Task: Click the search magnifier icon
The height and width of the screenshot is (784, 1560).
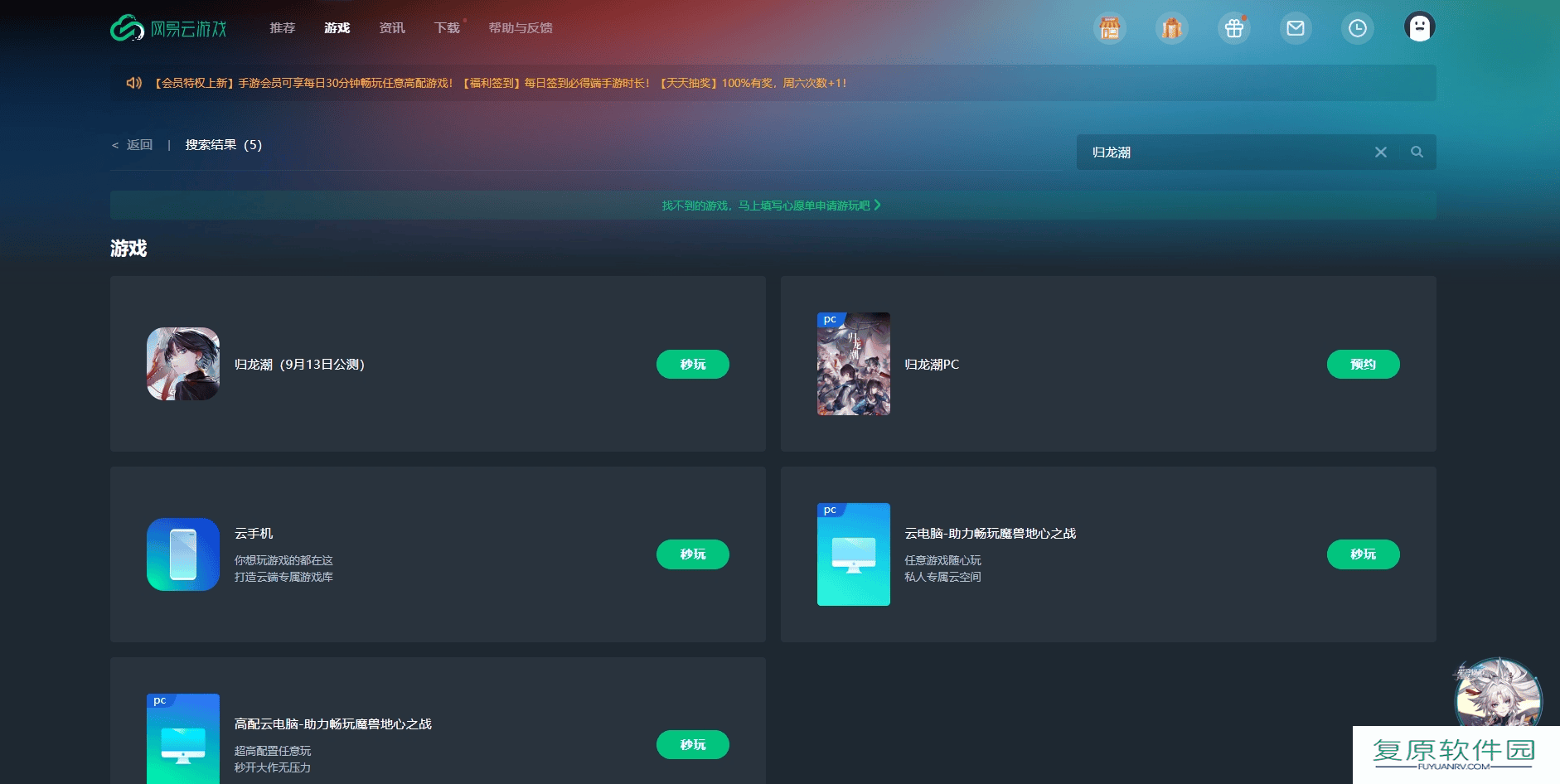Action: [1417, 152]
